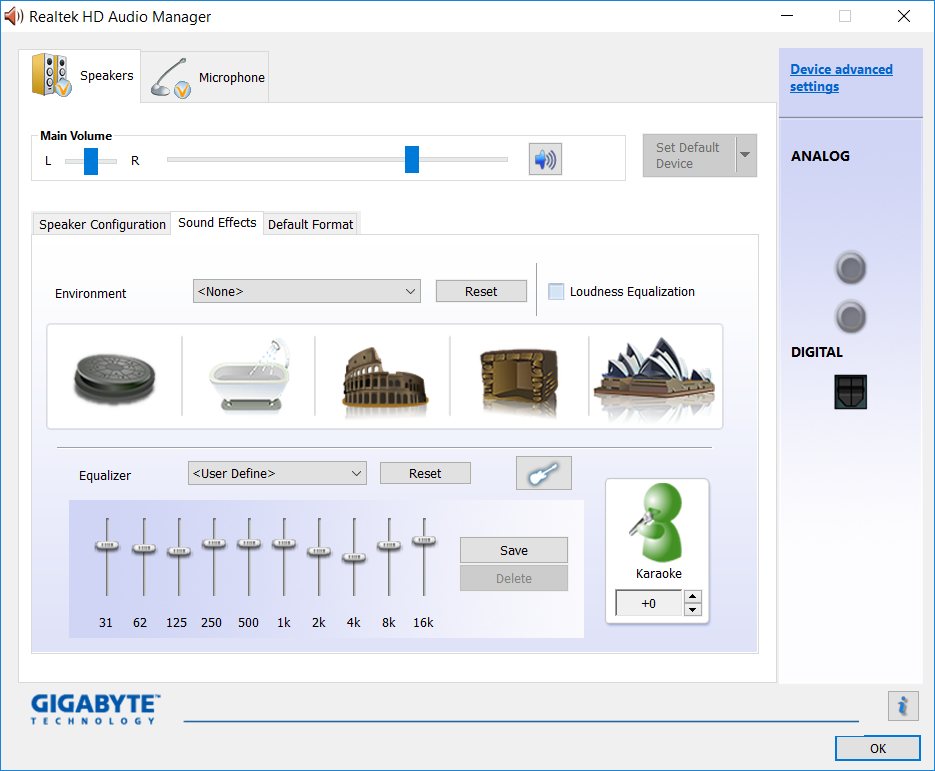Click the ANALOG section label
This screenshot has height=771, width=935.
coord(820,156)
